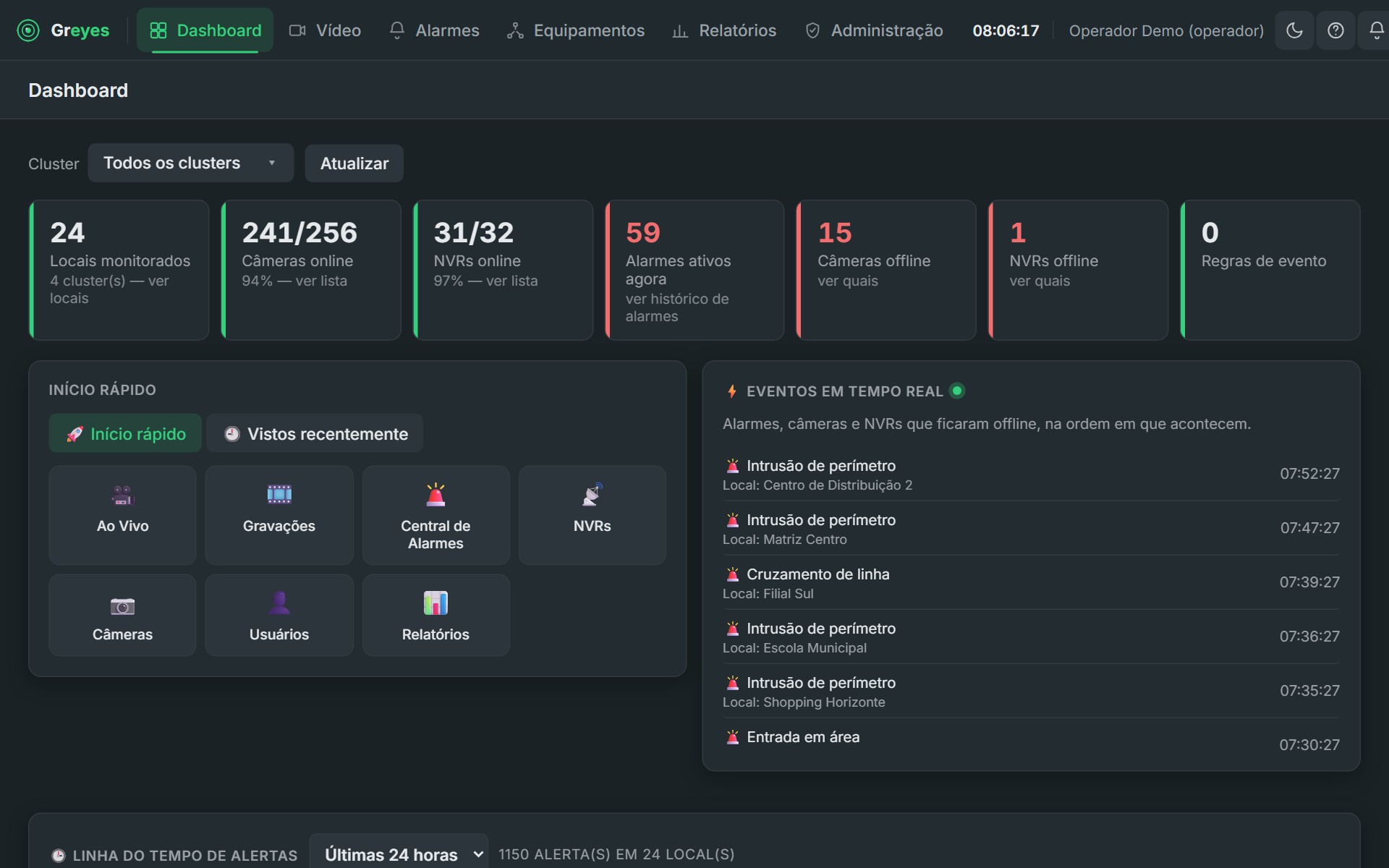Viewport: 1389px width, 868px height.
Task: Click the Atualizar button
Action: pyautogui.click(x=354, y=163)
